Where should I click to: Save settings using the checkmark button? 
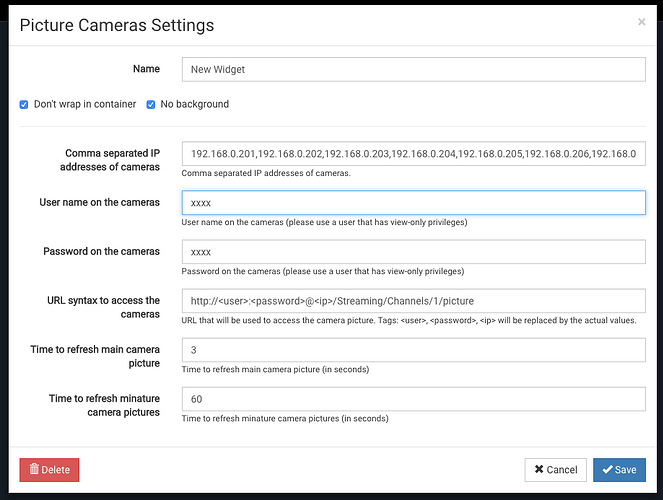click(619, 469)
